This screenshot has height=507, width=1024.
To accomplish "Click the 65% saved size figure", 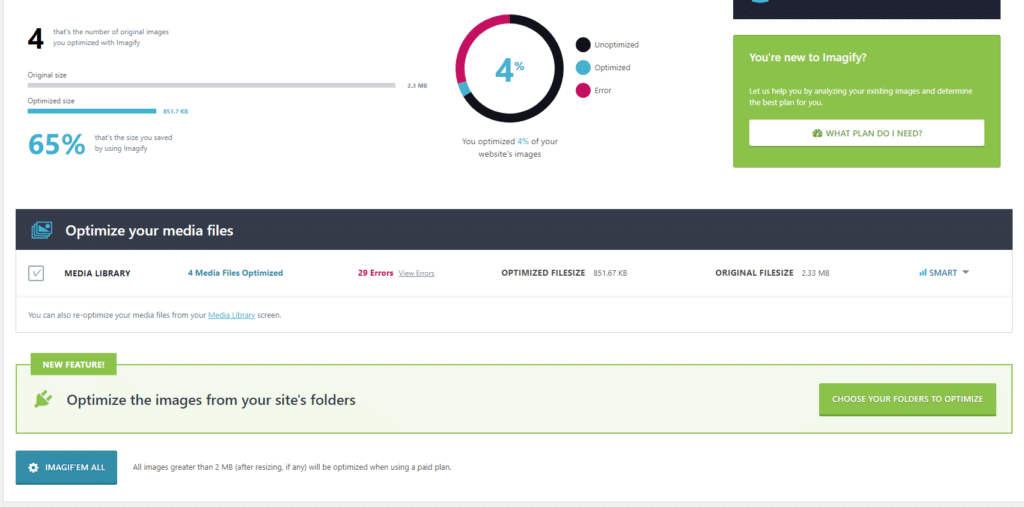I will (56, 144).
